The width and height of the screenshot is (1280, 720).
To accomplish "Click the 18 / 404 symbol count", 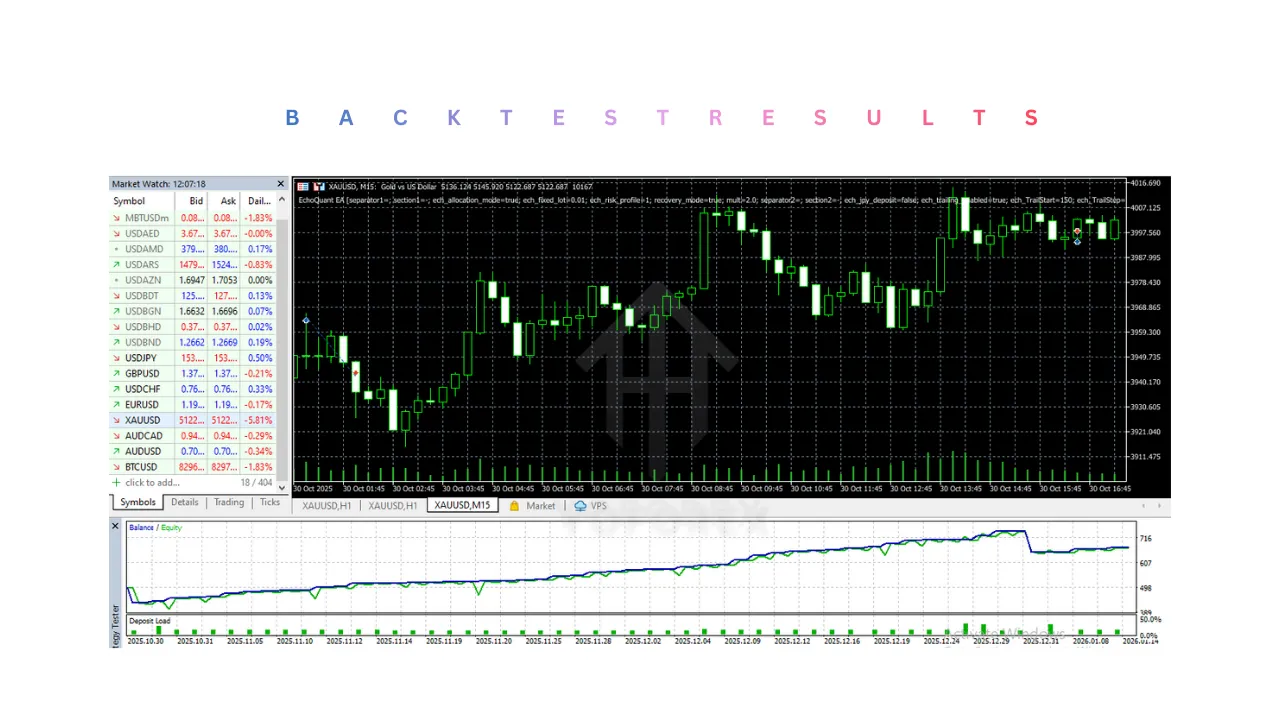I will click(x=258, y=482).
